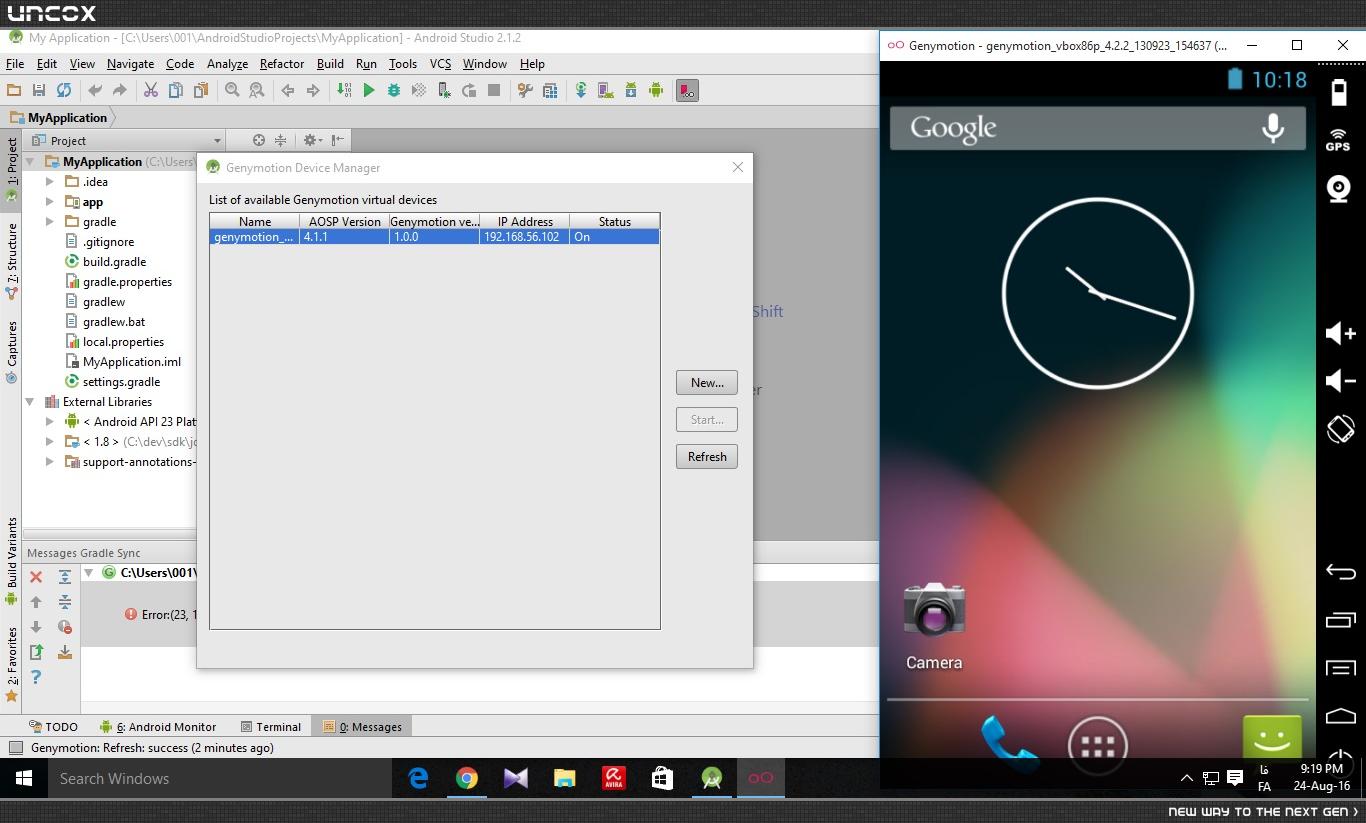This screenshot has height=823, width=1366.
Task: Click the Cut scissors icon
Action: [151, 90]
